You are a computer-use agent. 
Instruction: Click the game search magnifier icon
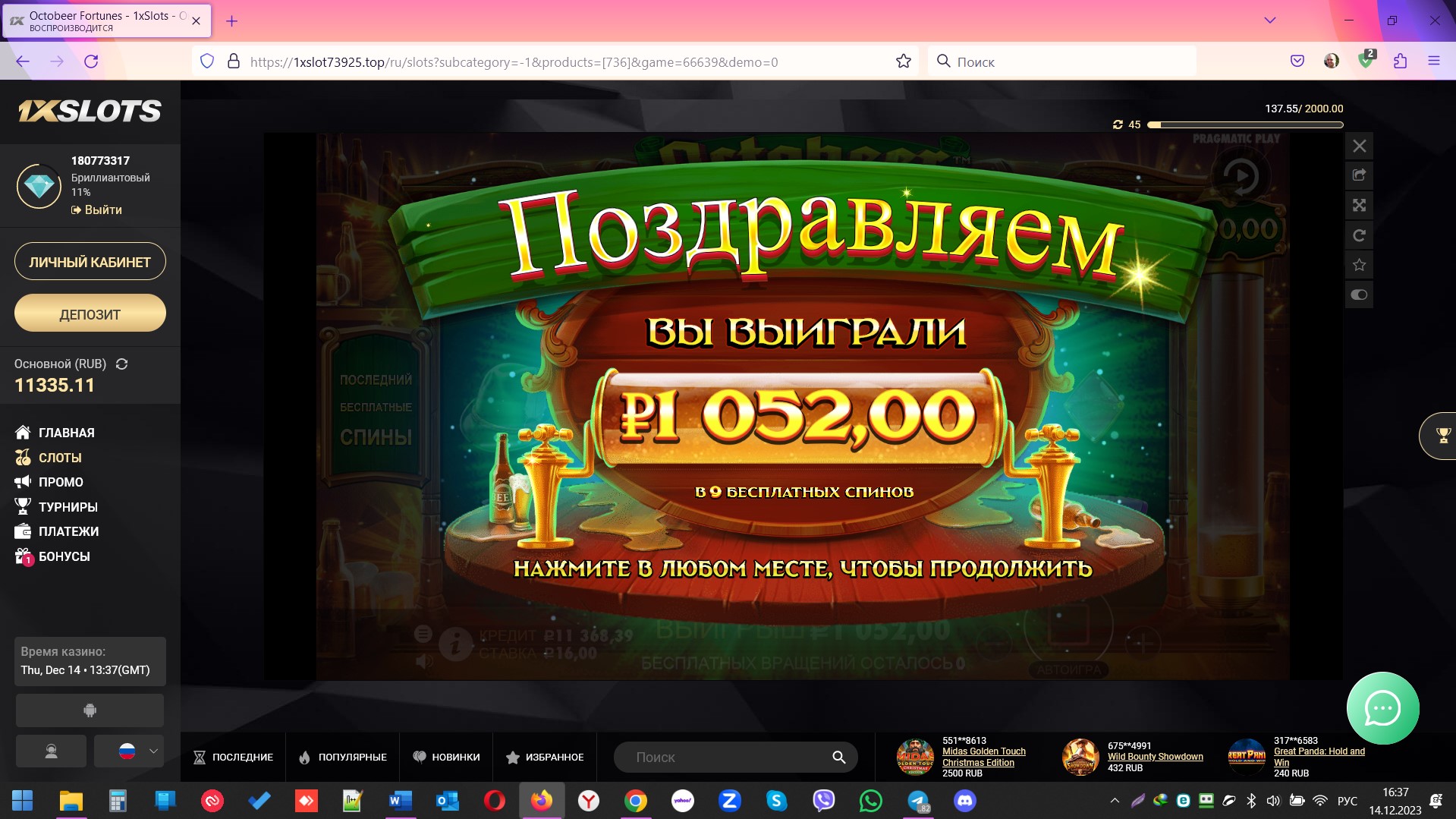[838, 758]
